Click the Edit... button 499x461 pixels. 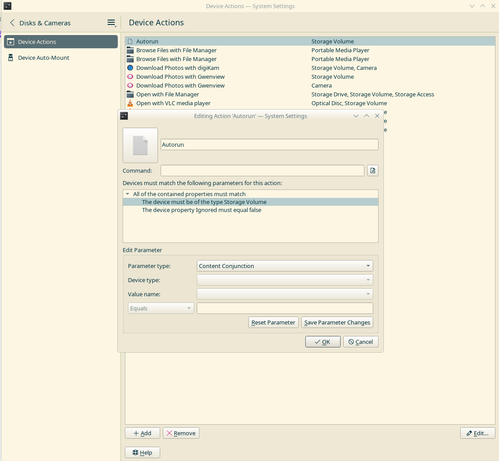pyautogui.click(x=478, y=433)
